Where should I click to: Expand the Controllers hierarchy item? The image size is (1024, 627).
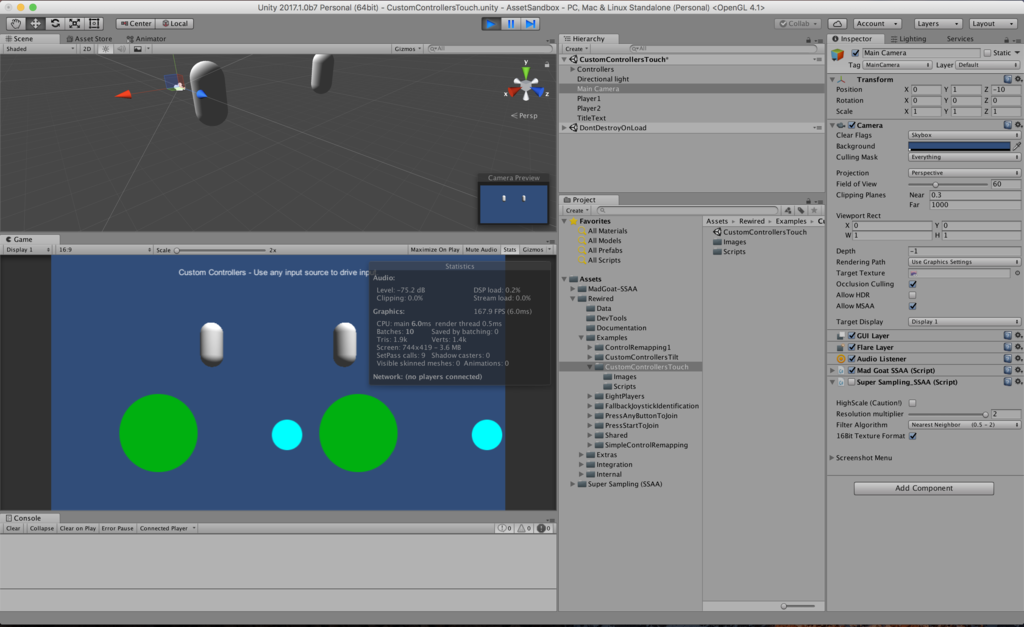coord(573,69)
